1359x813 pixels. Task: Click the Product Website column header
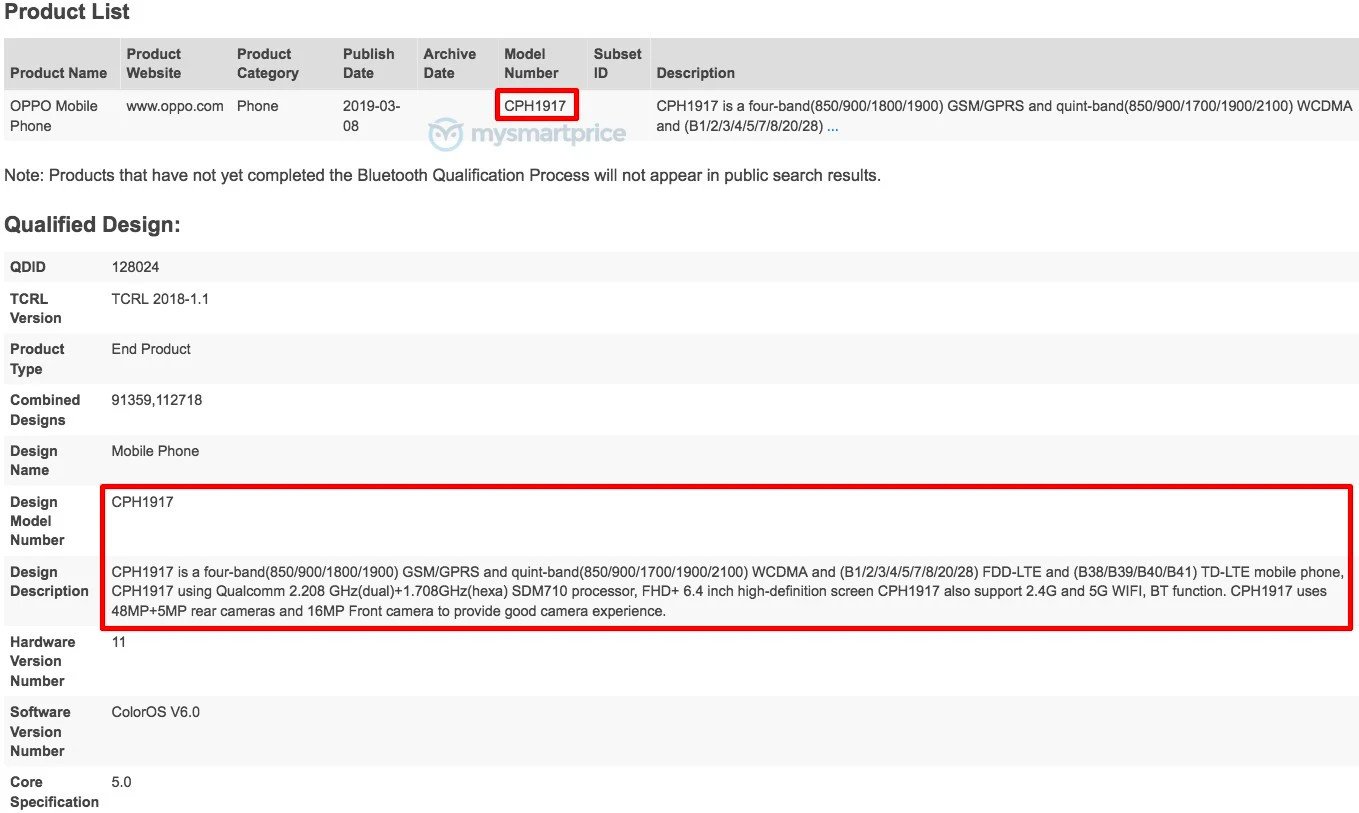click(x=154, y=63)
